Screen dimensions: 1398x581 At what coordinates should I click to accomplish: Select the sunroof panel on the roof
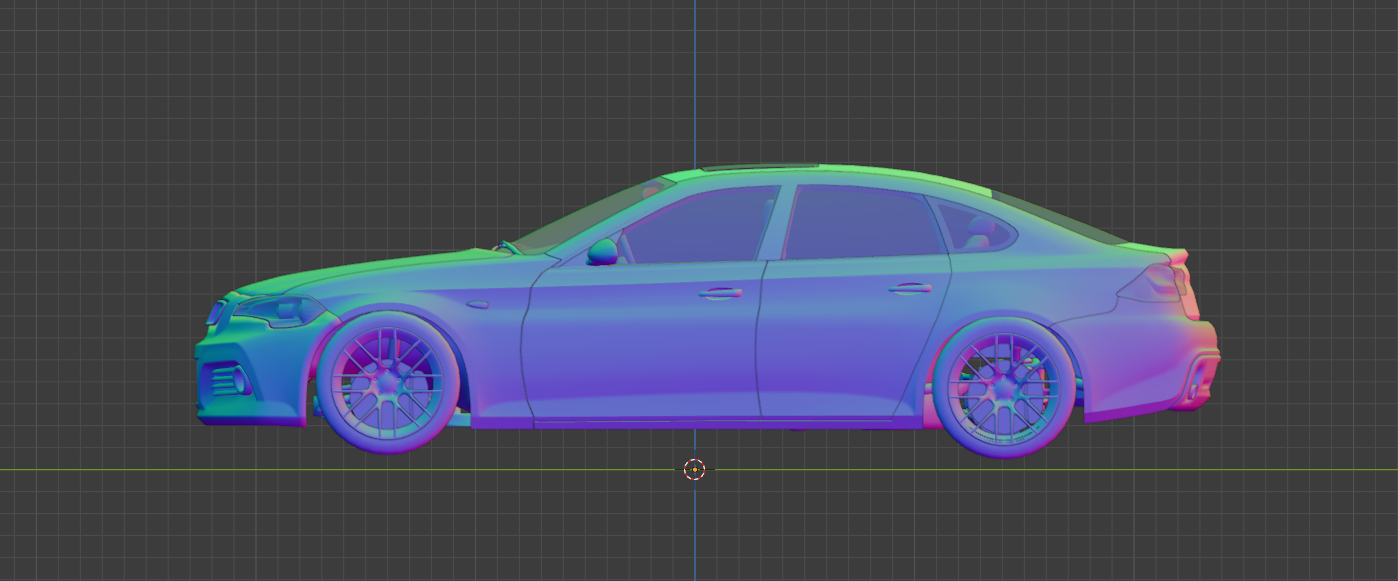tap(760, 167)
